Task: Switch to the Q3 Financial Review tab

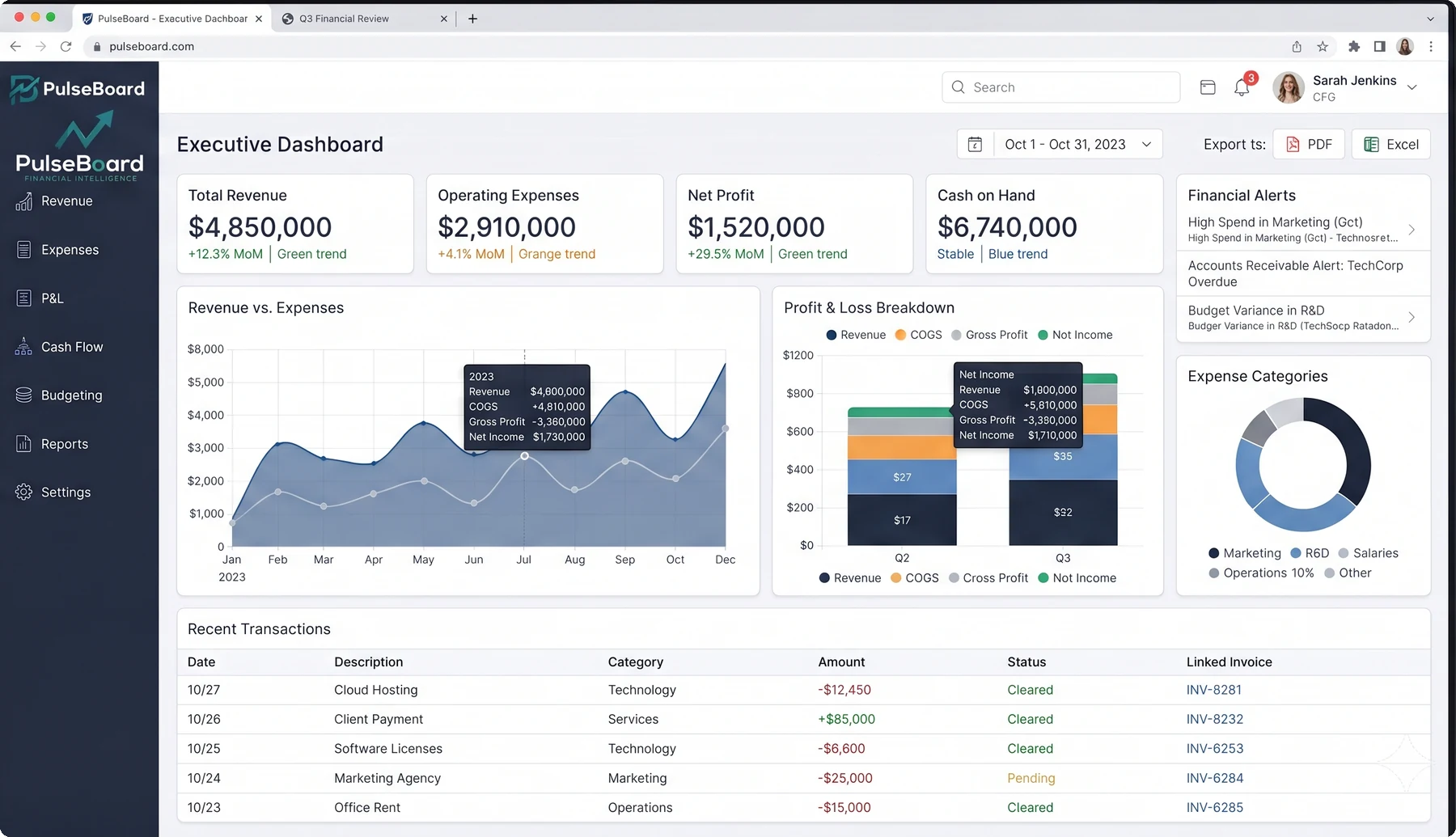Action: click(x=362, y=18)
